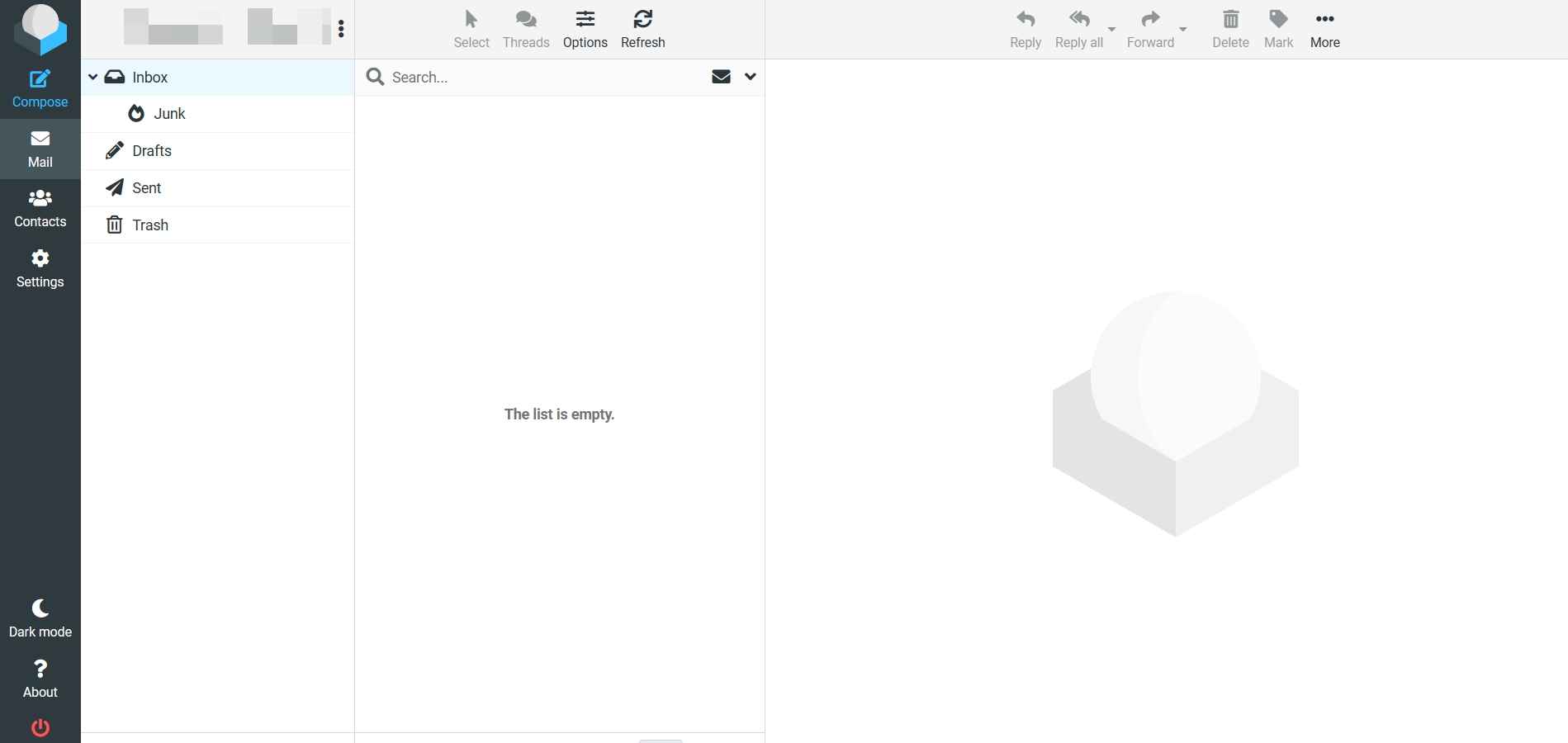Open the Drafts folder
This screenshot has width=1568, height=743.
point(152,151)
